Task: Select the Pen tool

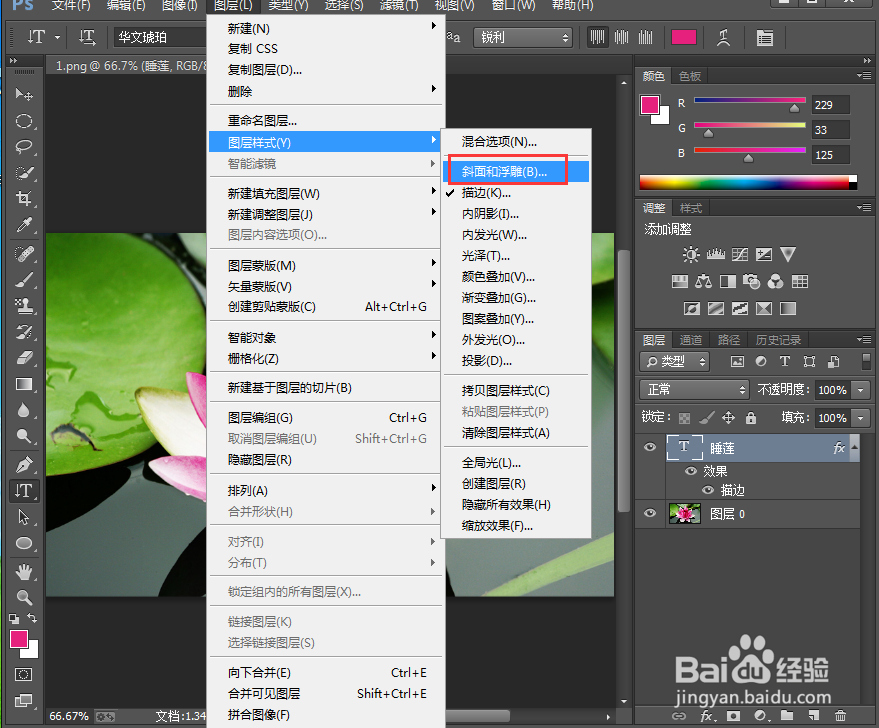Action: coord(25,464)
